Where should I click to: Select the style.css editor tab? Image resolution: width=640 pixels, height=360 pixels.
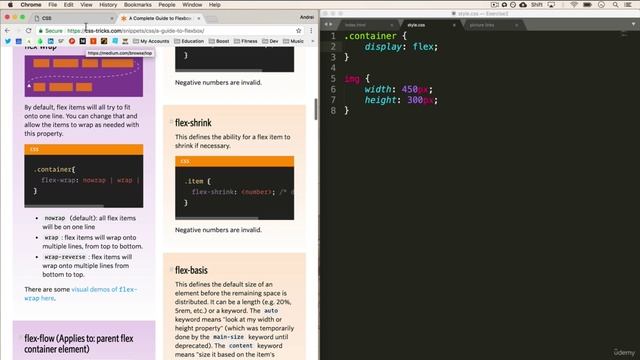tap(431, 25)
